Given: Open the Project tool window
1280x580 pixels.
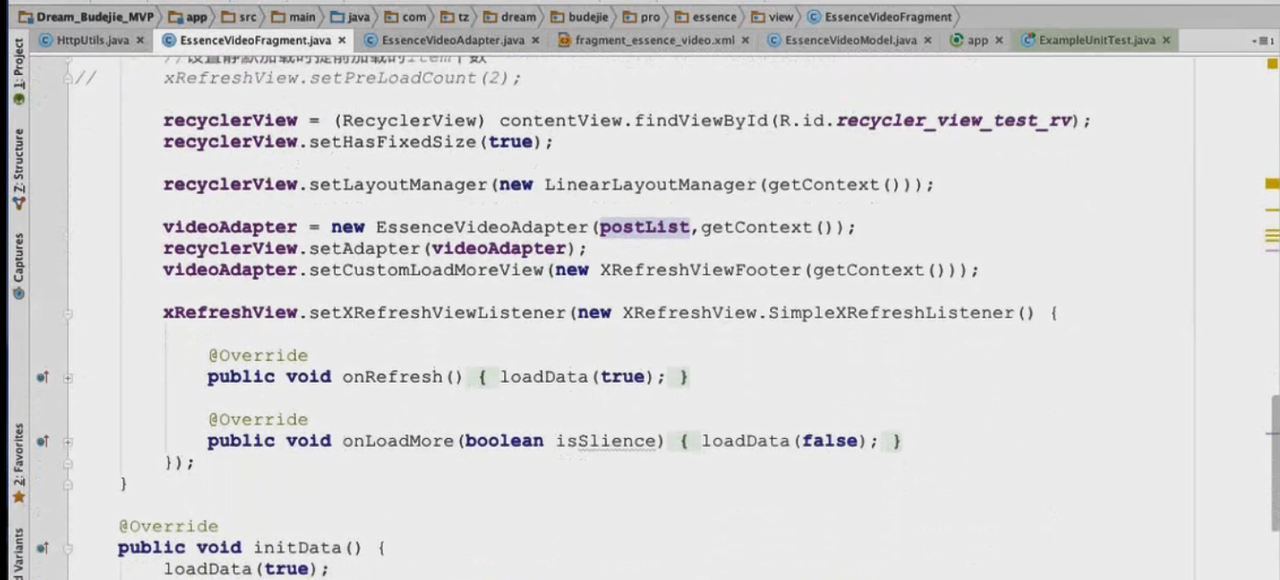Looking at the screenshot, I should pyautogui.click(x=18, y=72).
